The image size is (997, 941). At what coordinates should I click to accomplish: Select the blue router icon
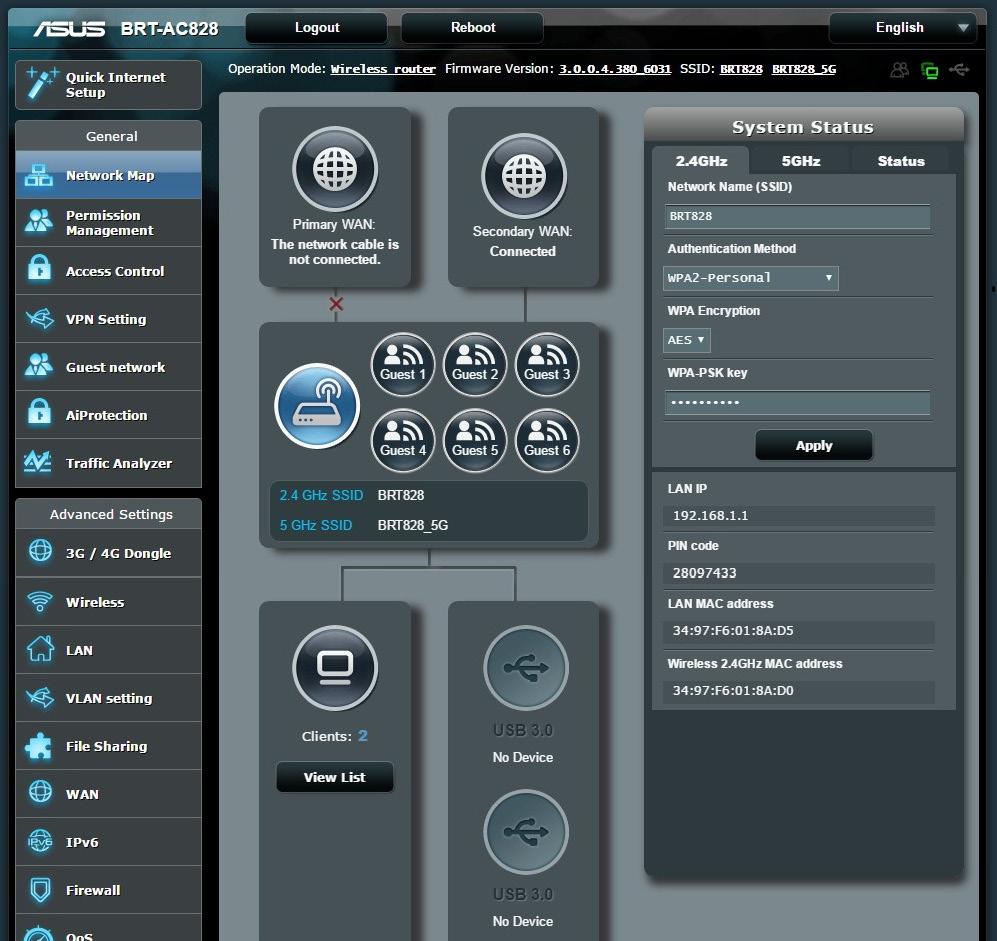tap(317, 406)
